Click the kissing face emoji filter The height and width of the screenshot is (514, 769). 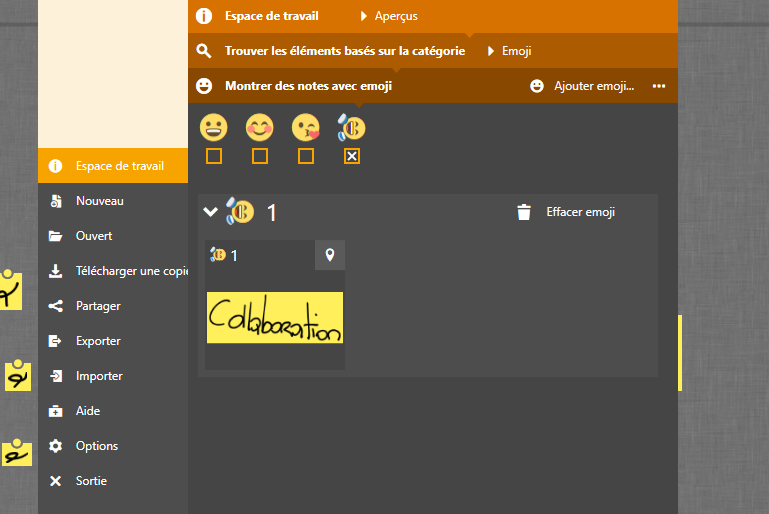click(x=305, y=128)
